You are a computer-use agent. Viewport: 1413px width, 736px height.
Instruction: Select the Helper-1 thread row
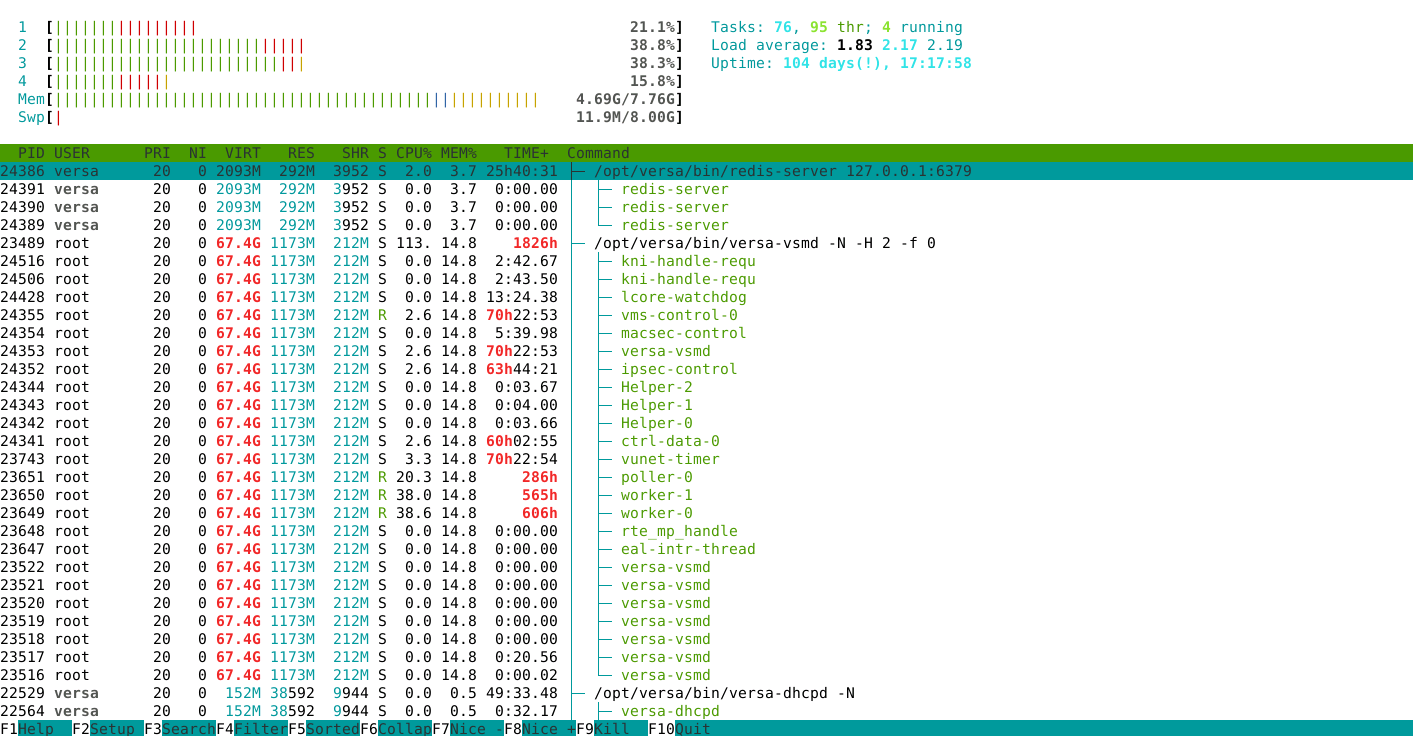coord(706,405)
